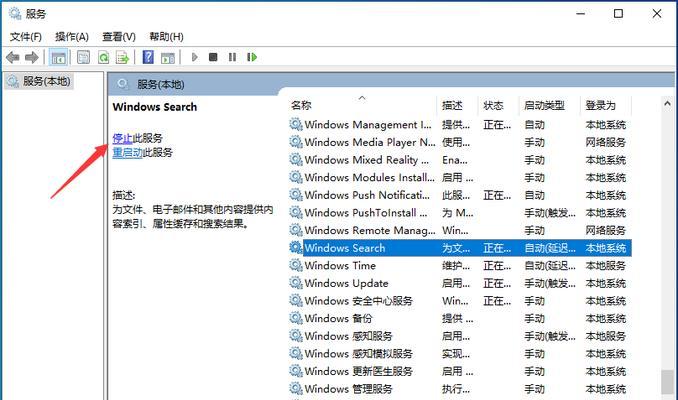Open the Properties toolbar icon
This screenshot has height=400, width=678.
(83, 57)
